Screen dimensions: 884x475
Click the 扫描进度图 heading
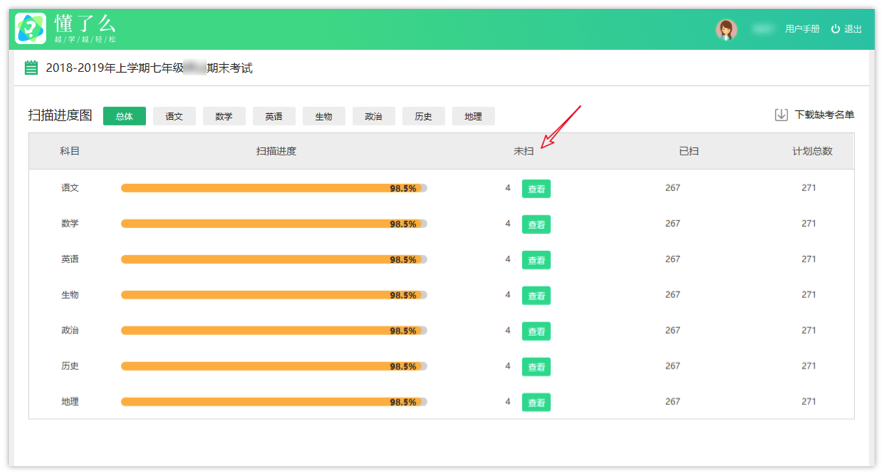[x=60, y=116]
